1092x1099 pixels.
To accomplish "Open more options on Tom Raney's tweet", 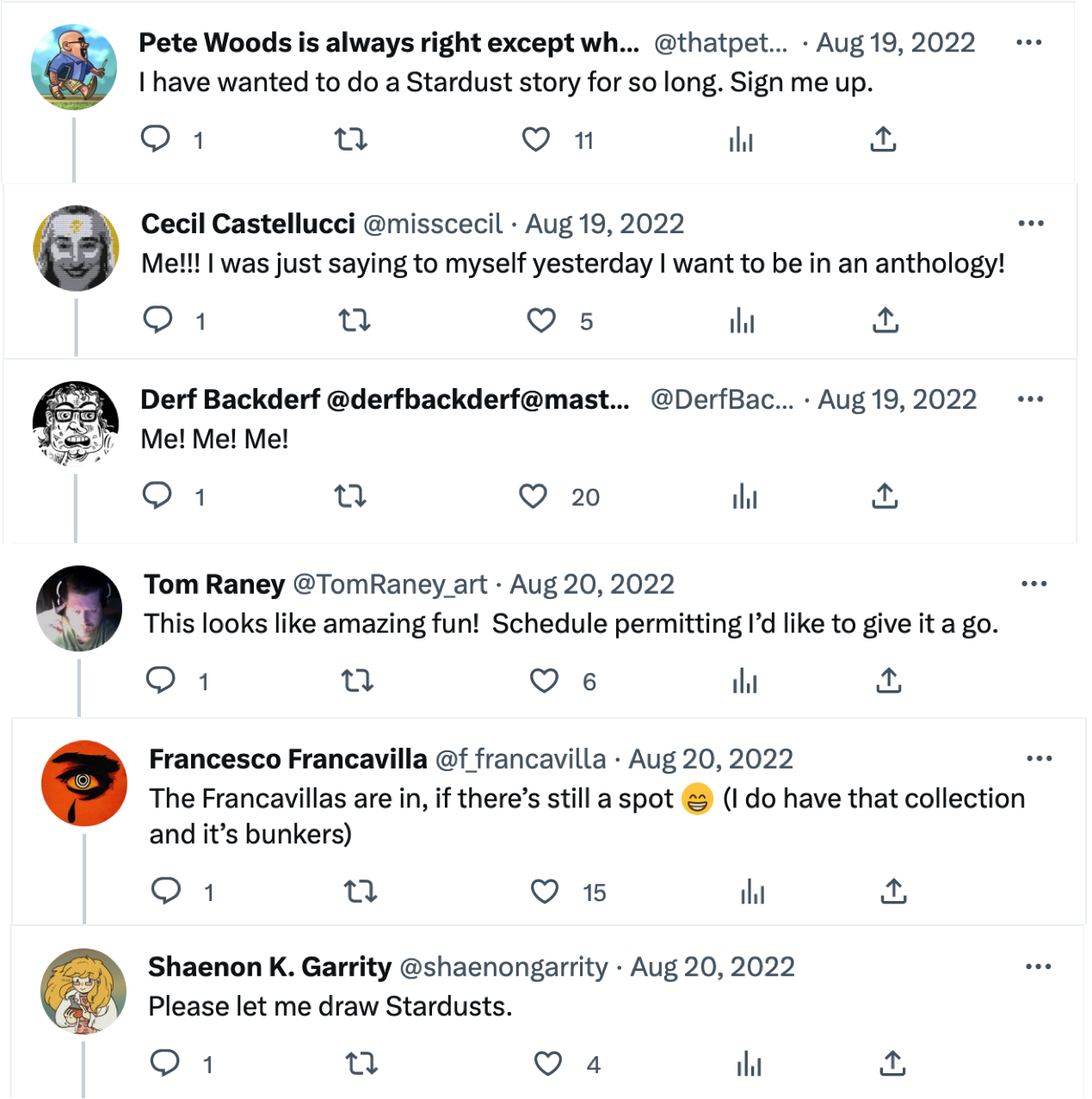I will (x=1033, y=583).
